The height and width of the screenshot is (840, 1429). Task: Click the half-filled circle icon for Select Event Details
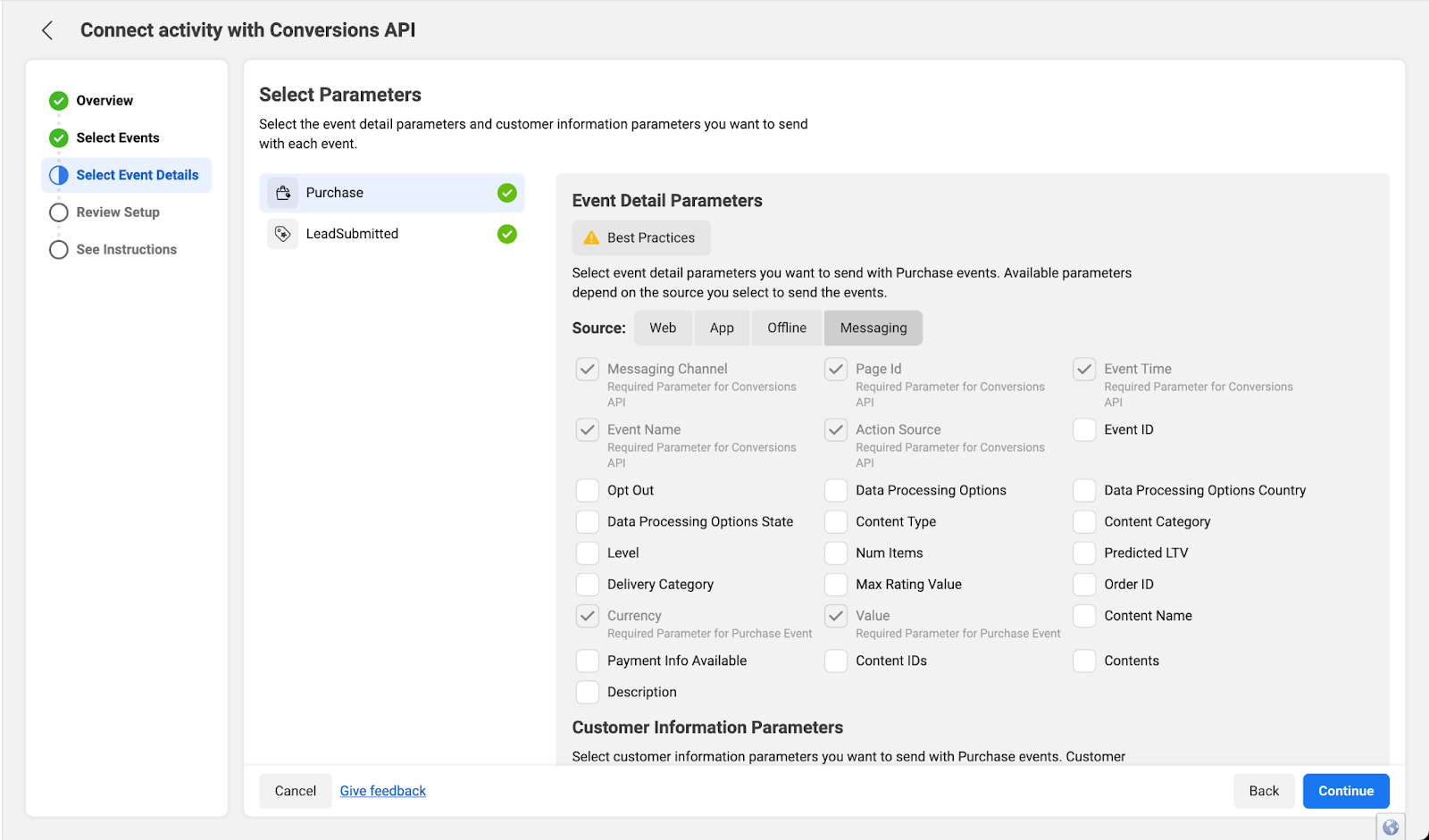coord(59,176)
